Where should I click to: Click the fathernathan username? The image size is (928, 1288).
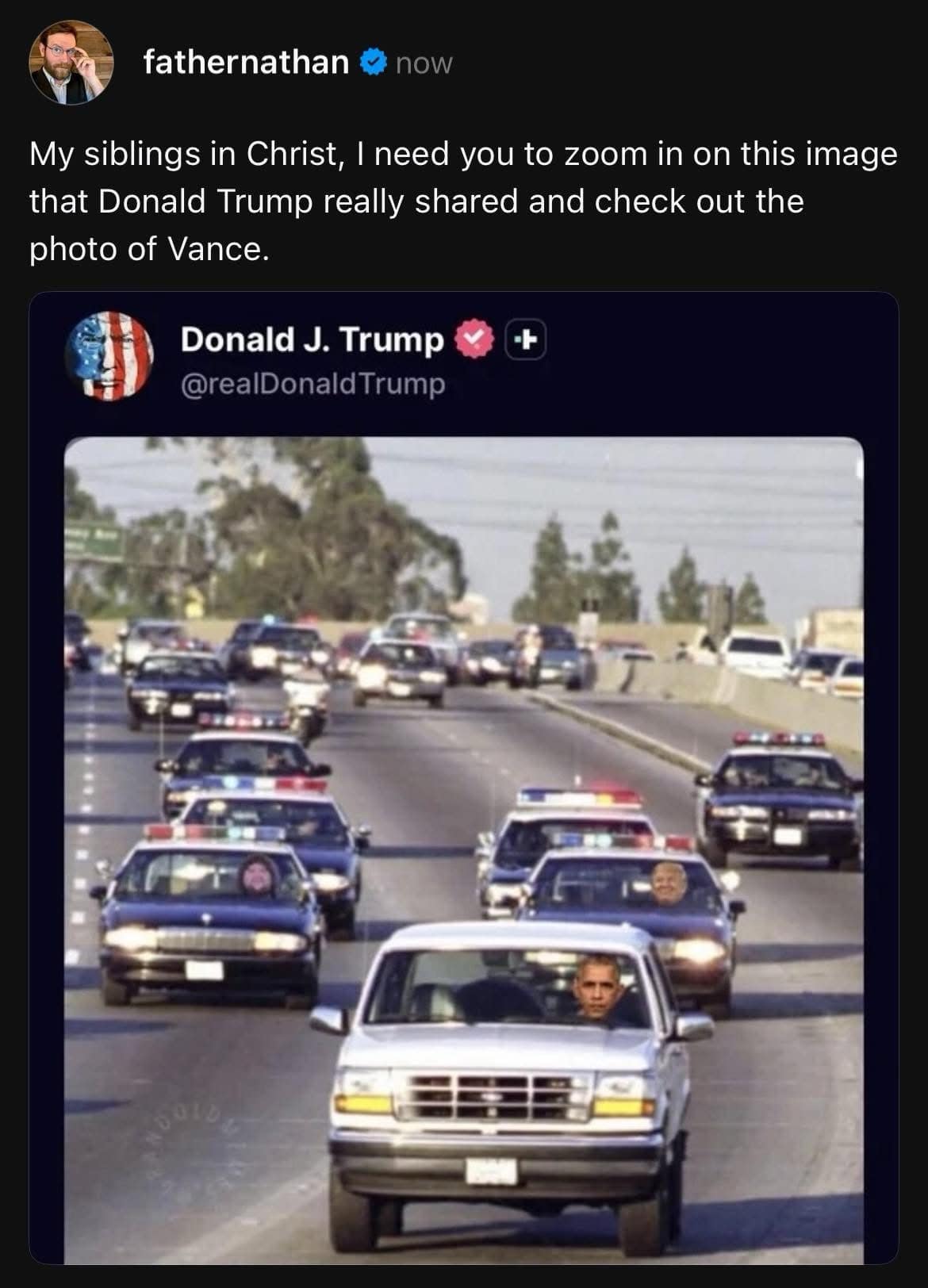pos(246,62)
